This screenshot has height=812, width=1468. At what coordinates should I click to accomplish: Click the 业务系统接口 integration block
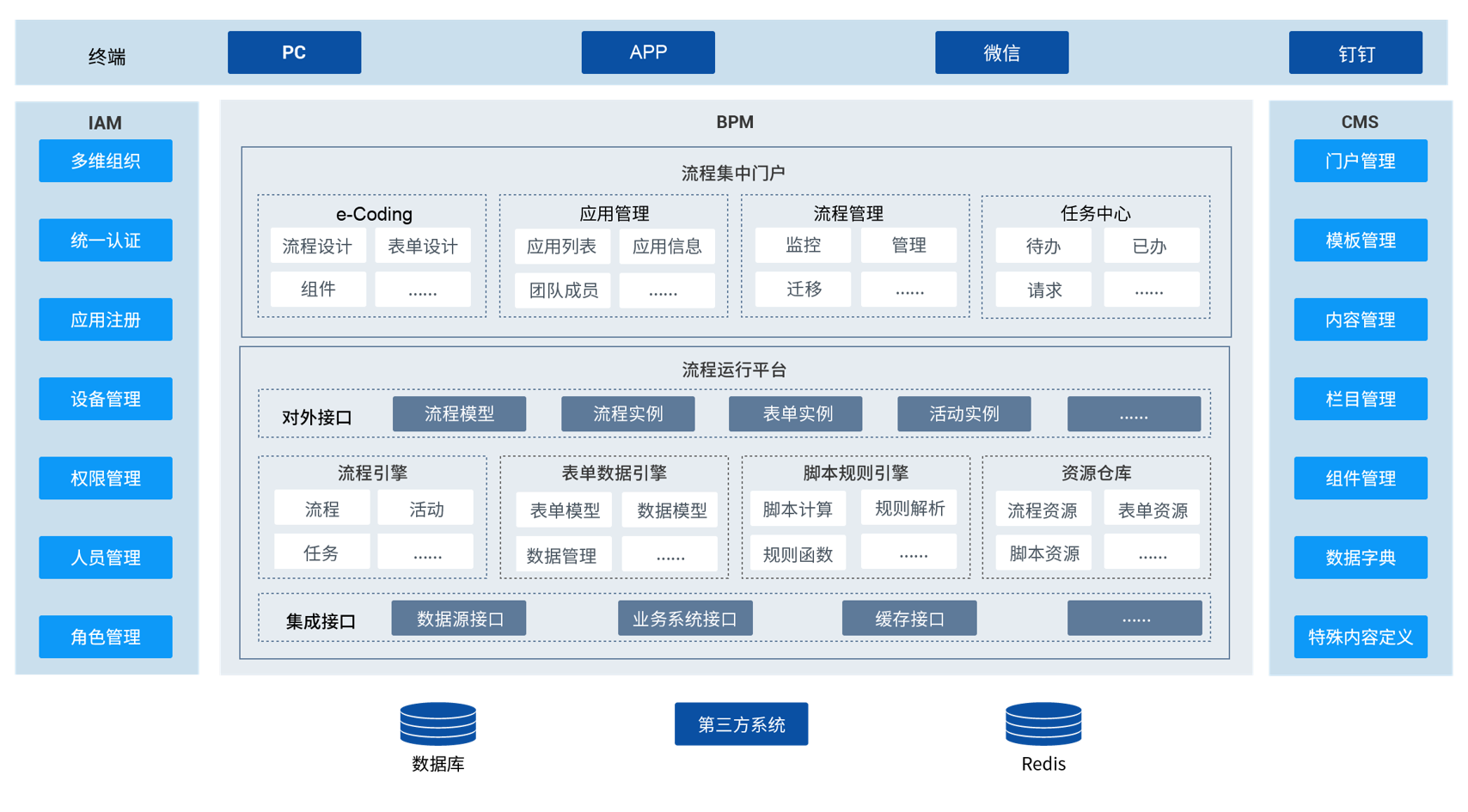click(685, 619)
